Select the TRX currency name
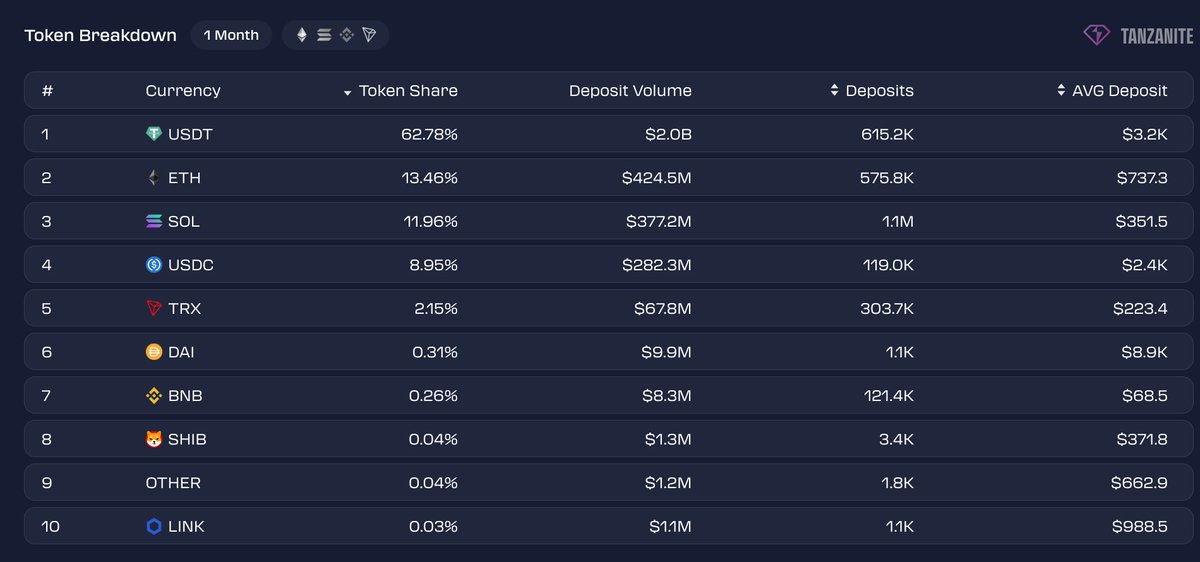Image resolution: width=1200 pixels, height=562 pixels. 184,309
